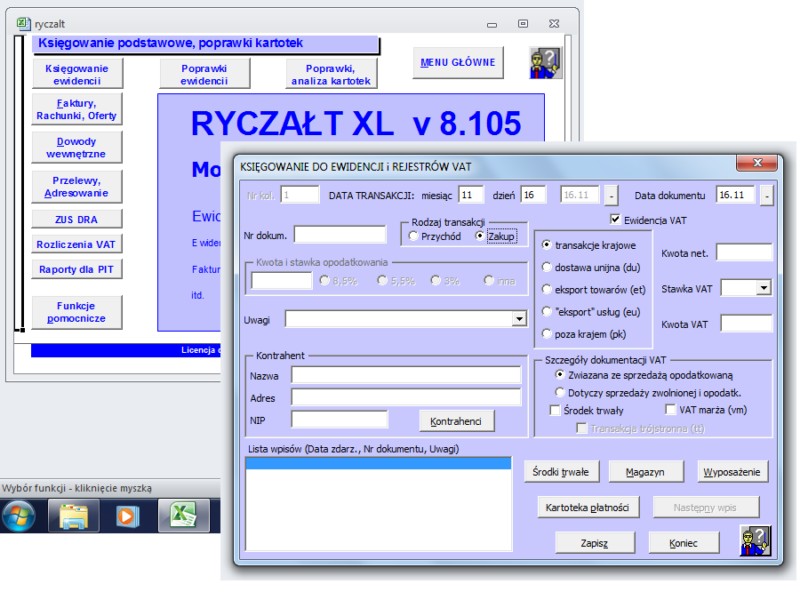Open the date selector next to Data dokumentu
This screenshot has width=800, height=600.
(766, 195)
